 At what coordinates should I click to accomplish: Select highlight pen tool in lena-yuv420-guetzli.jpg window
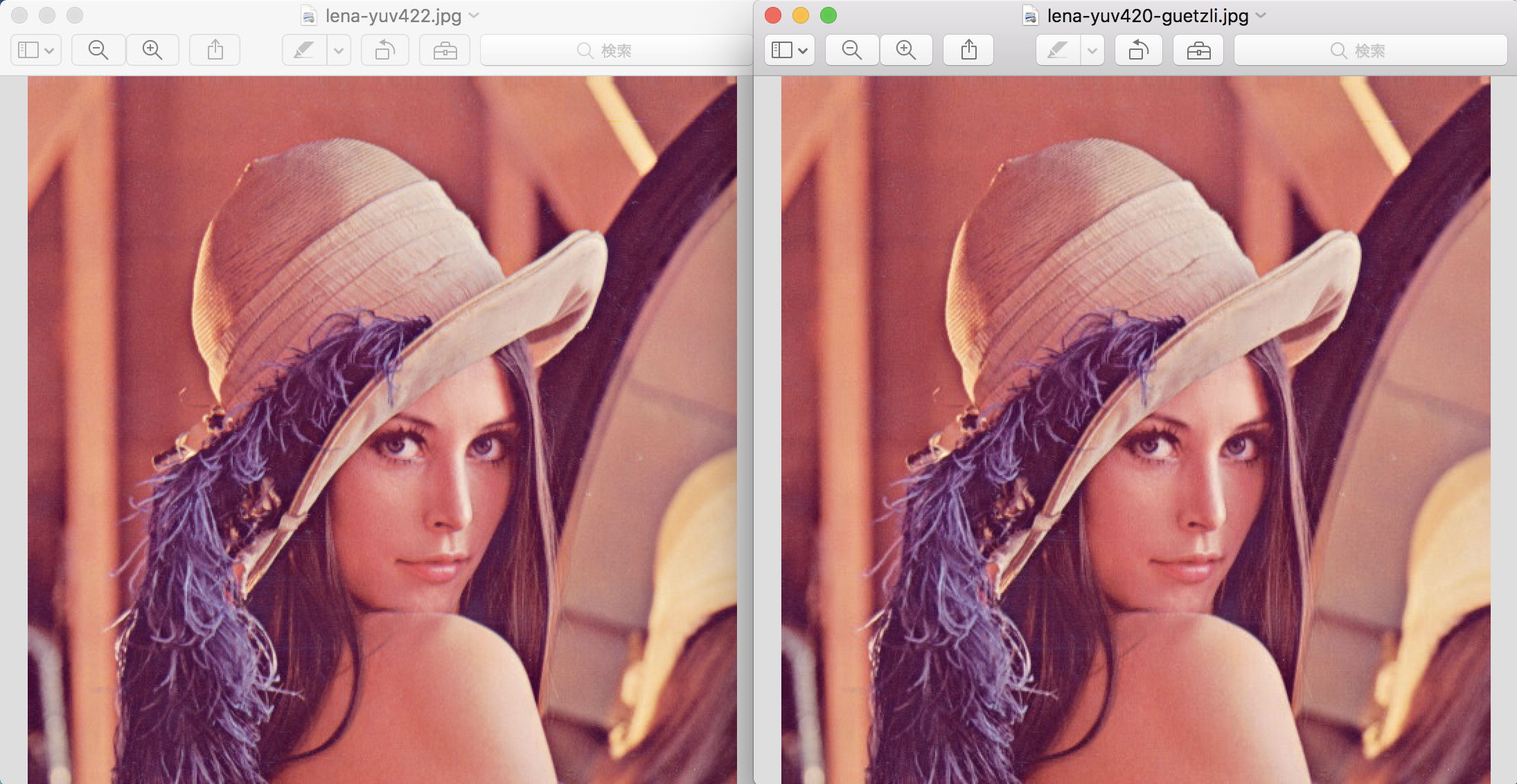[1058, 50]
